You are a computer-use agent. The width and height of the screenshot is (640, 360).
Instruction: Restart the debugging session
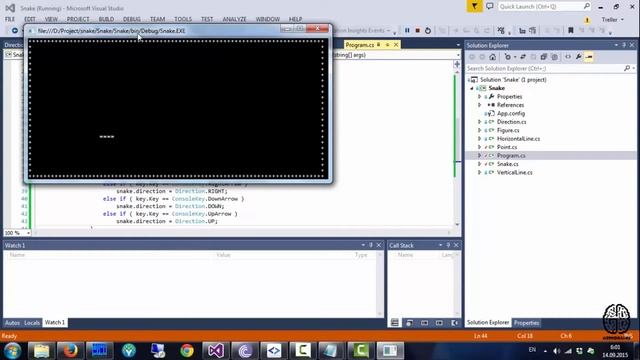point(428,31)
